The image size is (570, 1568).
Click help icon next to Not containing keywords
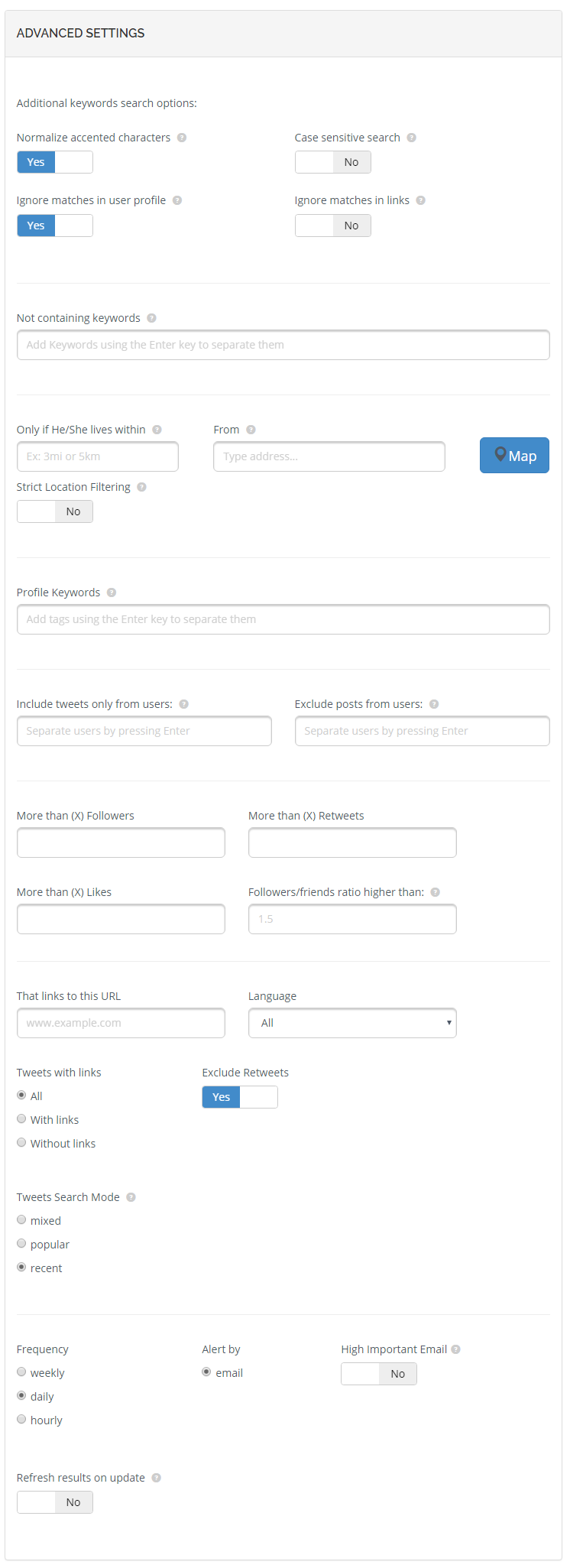(x=151, y=318)
